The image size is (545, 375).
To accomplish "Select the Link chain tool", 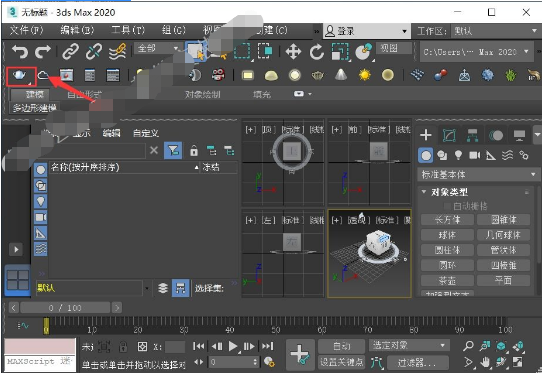I will (x=71, y=52).
